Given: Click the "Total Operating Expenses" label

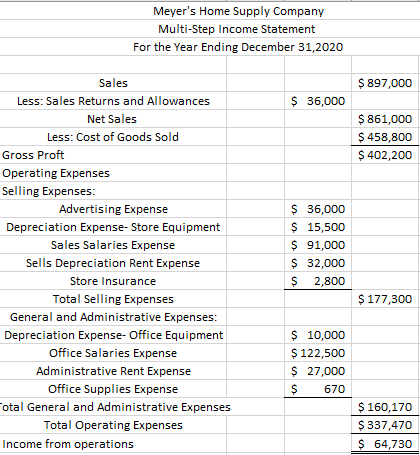Looking at the screenshot, I should pos(113,425).
